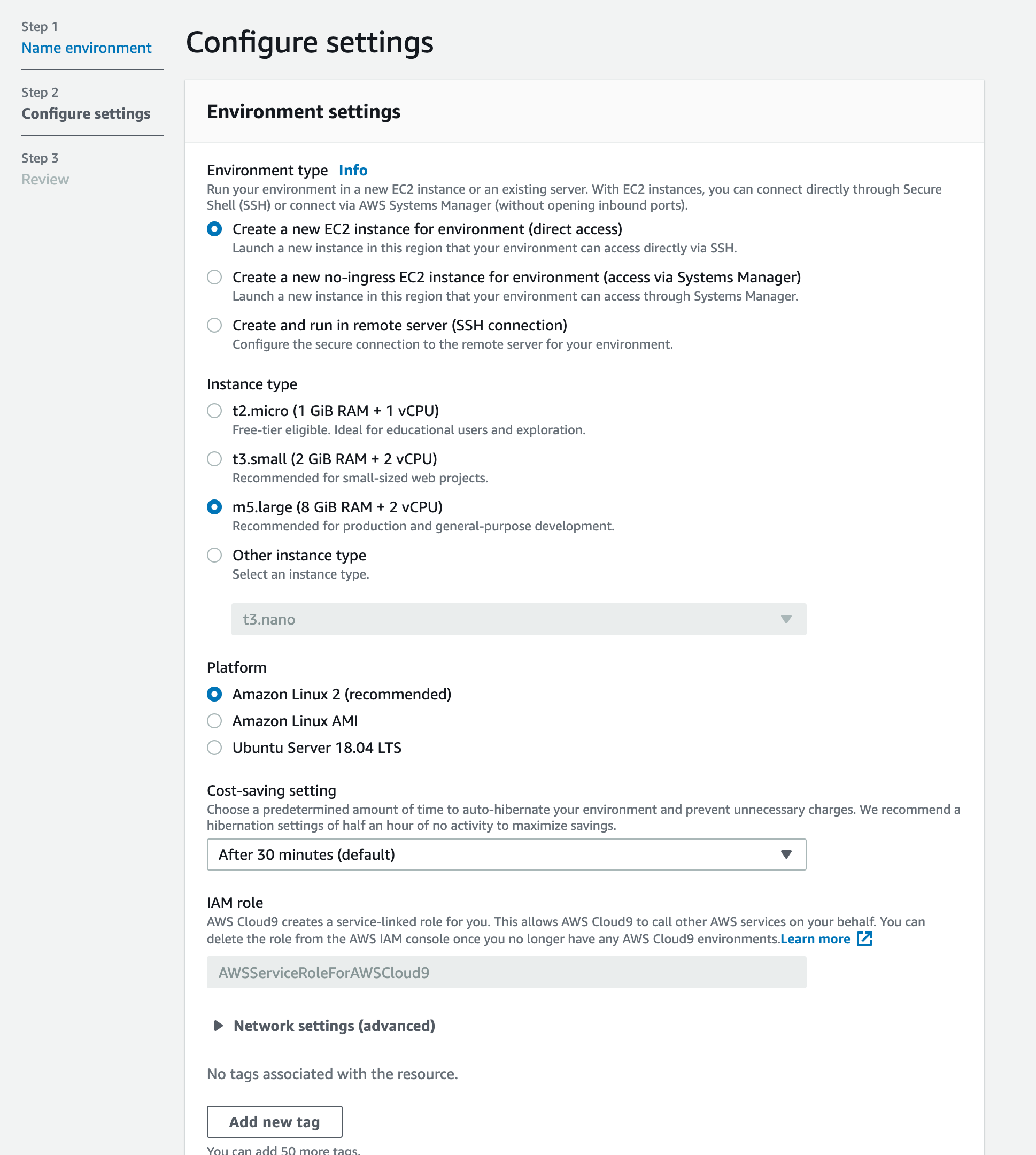Select t2.micro instance type radio button
This screenshot has height=1155, width=1036.
click(x=214, y=411)
